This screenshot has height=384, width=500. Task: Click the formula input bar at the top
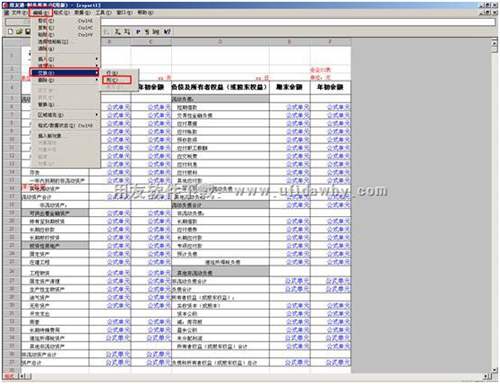pyautogui.click(x=298, y=22)
